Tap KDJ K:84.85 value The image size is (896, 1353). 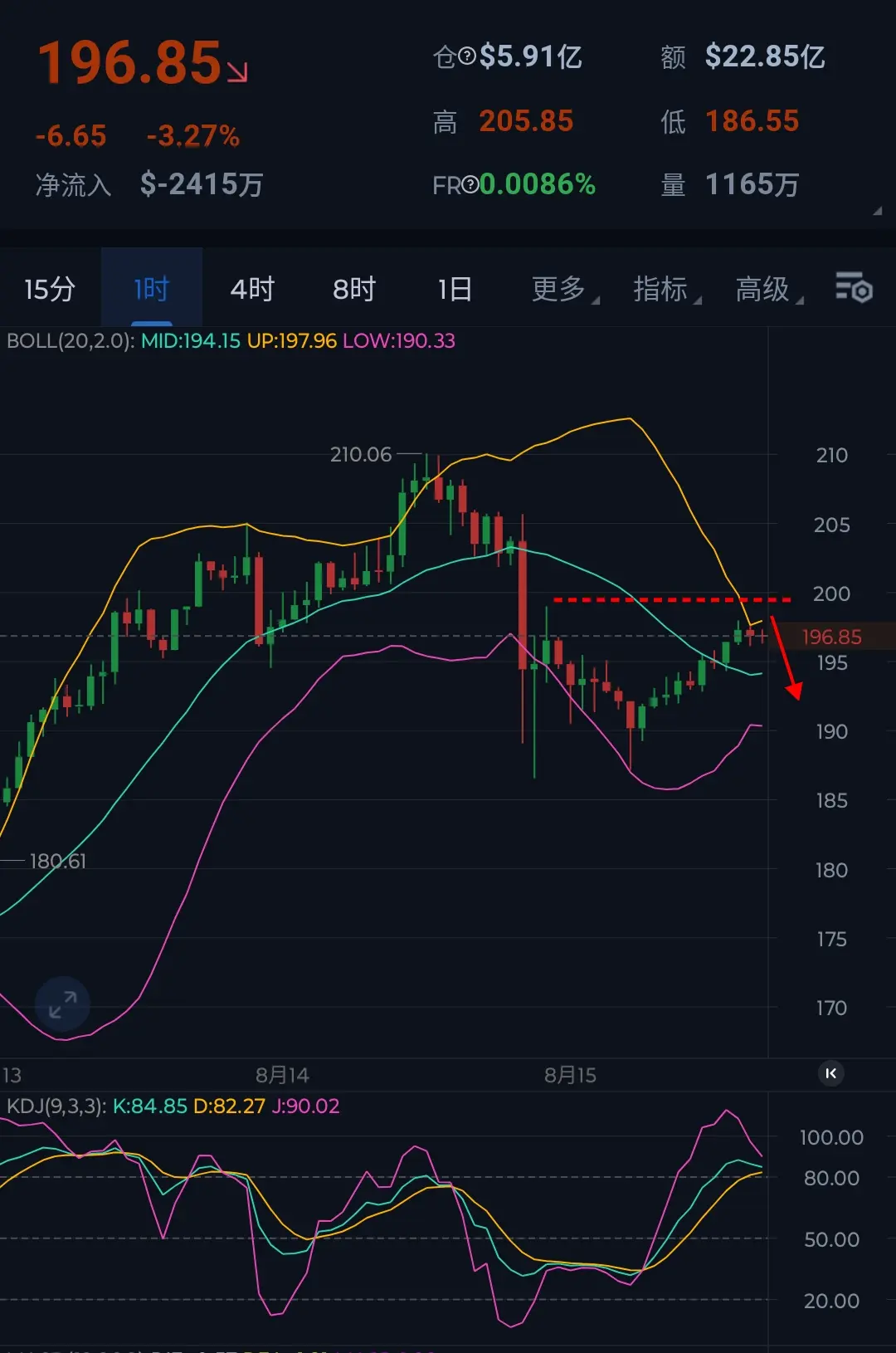(149, 1106)
